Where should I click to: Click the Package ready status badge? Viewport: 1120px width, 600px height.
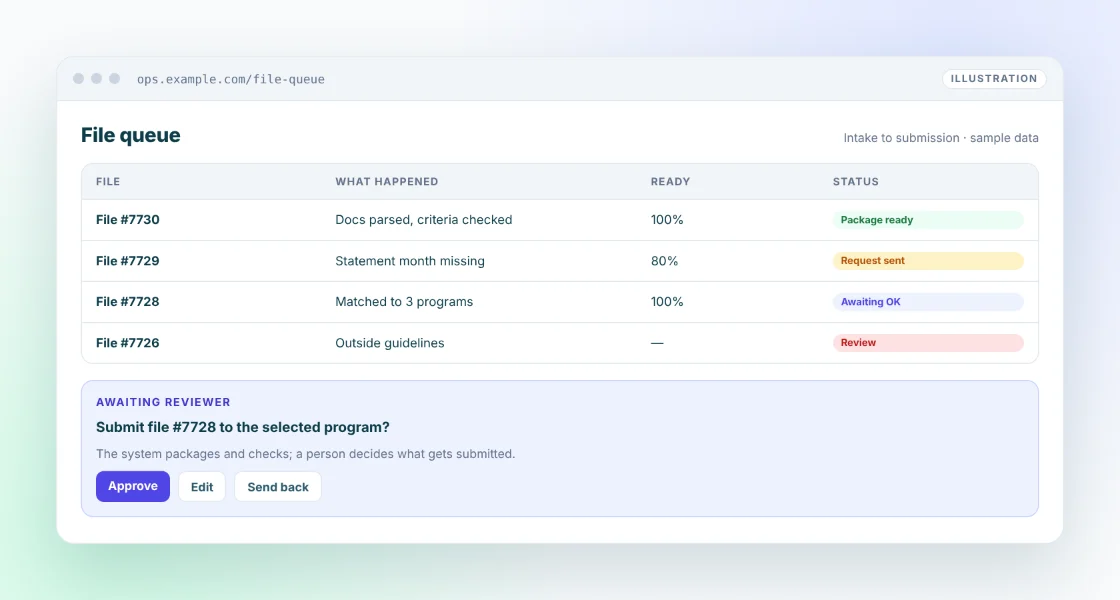tap(928, 220)
